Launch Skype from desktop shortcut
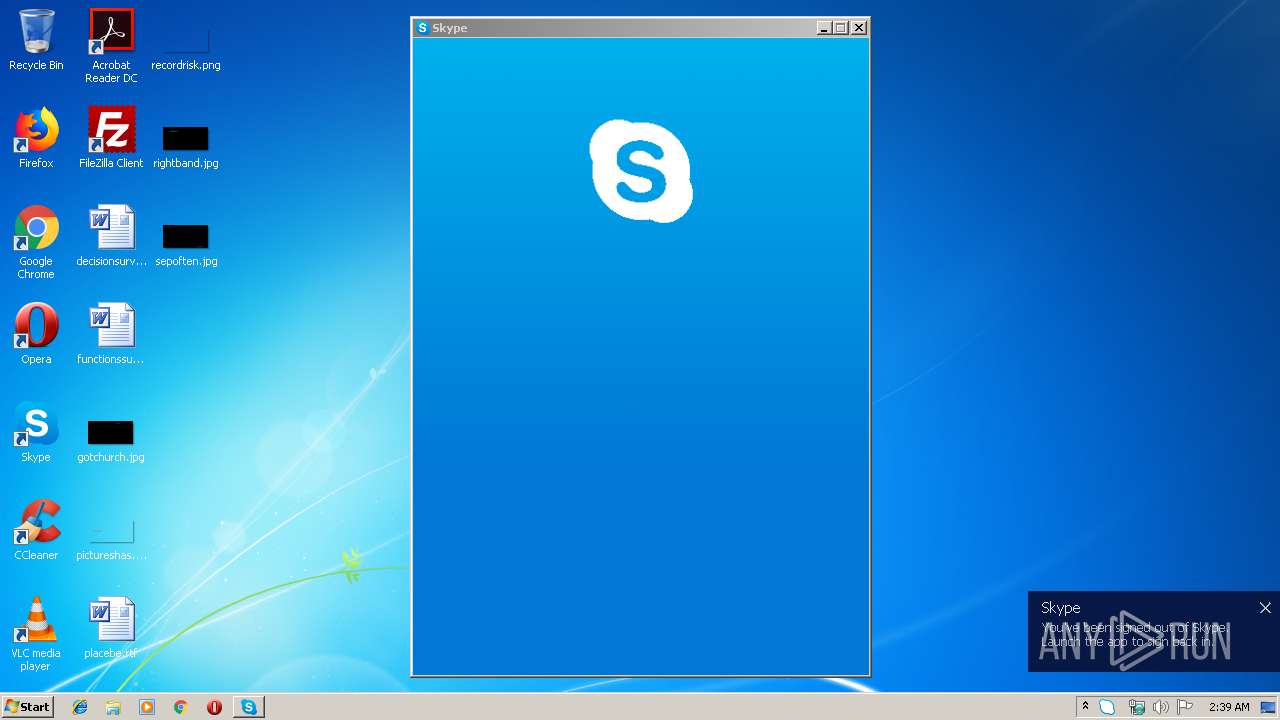The height and width of the screenshot is (720, 1280). (x=36, y=432)
